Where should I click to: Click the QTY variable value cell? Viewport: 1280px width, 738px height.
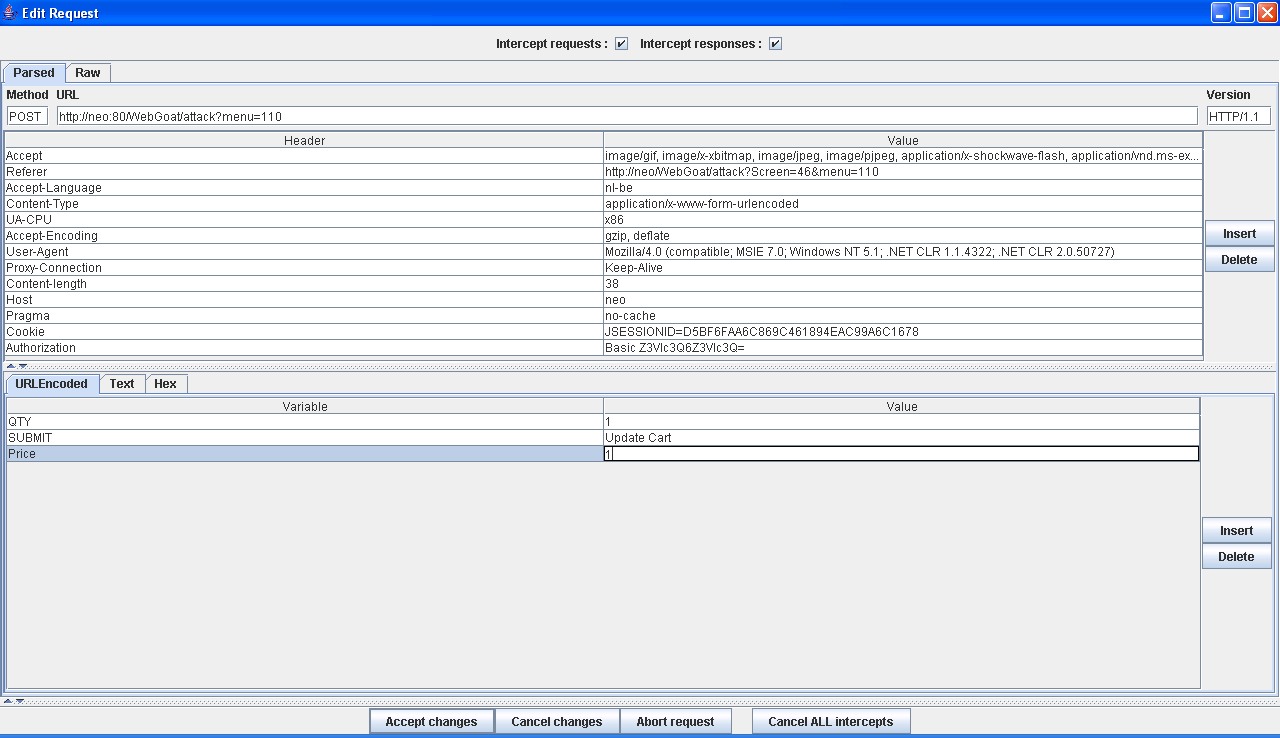point(900,422)
